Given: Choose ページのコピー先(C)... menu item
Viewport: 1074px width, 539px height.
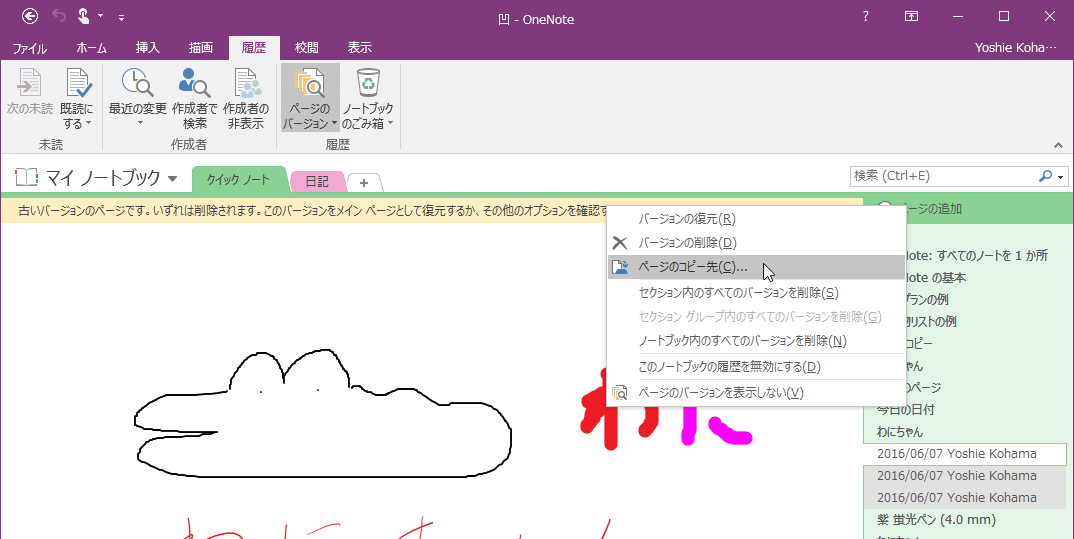Looking at the screenshot, I should (x=756, y=267).
